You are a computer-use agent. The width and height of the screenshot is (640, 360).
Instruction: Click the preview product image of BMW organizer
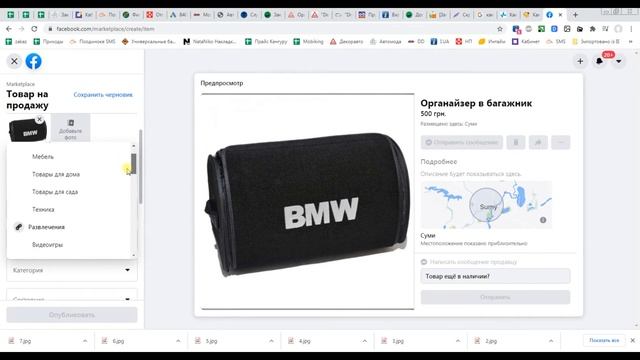pyautogui.click(x=307, y=202)
